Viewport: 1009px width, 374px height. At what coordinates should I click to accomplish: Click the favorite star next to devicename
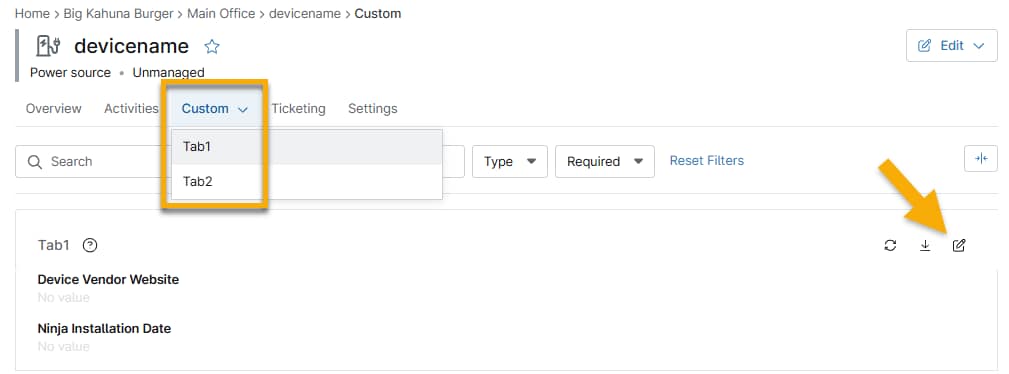point(212,46)
